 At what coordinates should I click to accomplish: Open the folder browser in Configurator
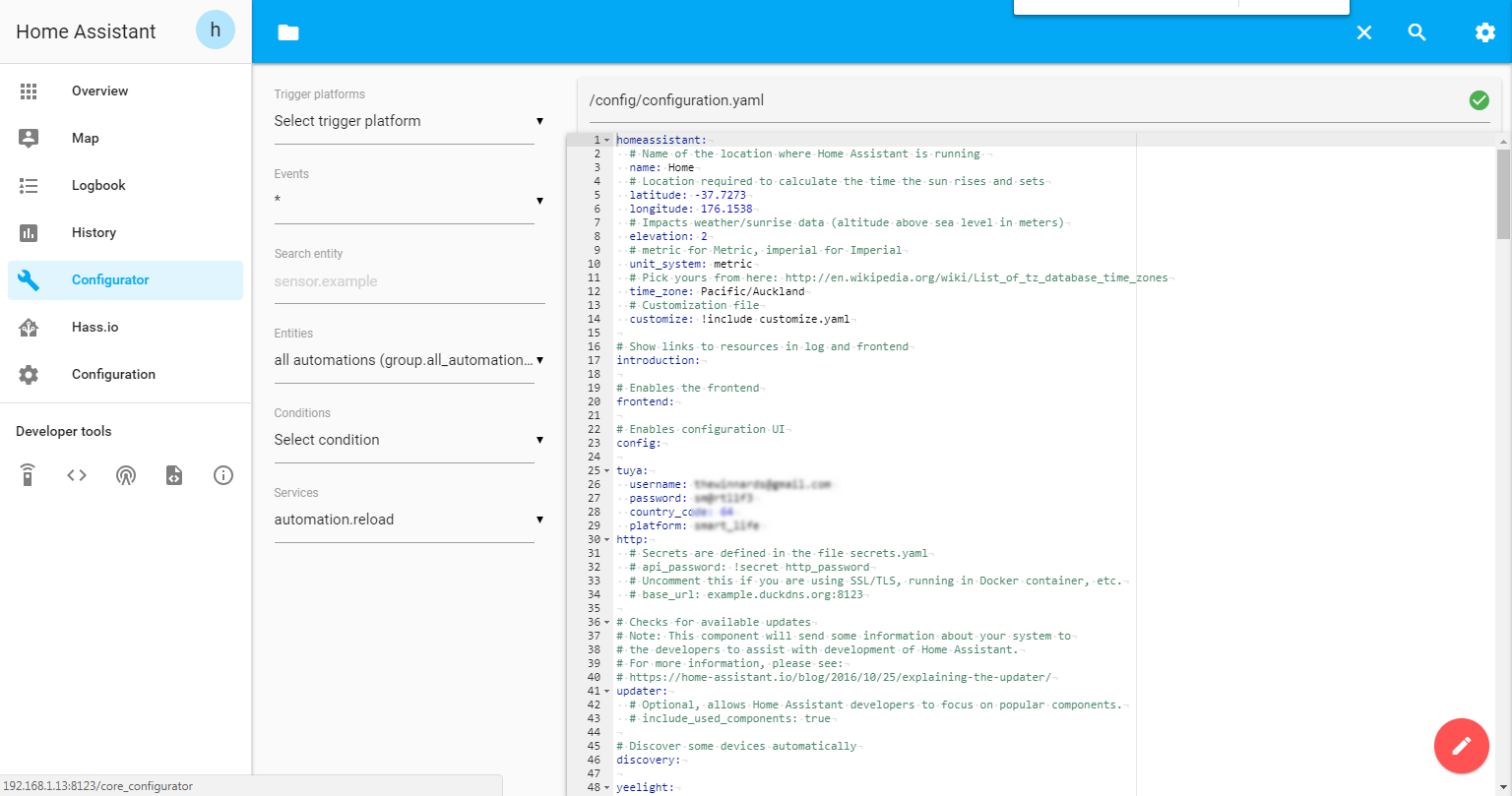[287, 31]
